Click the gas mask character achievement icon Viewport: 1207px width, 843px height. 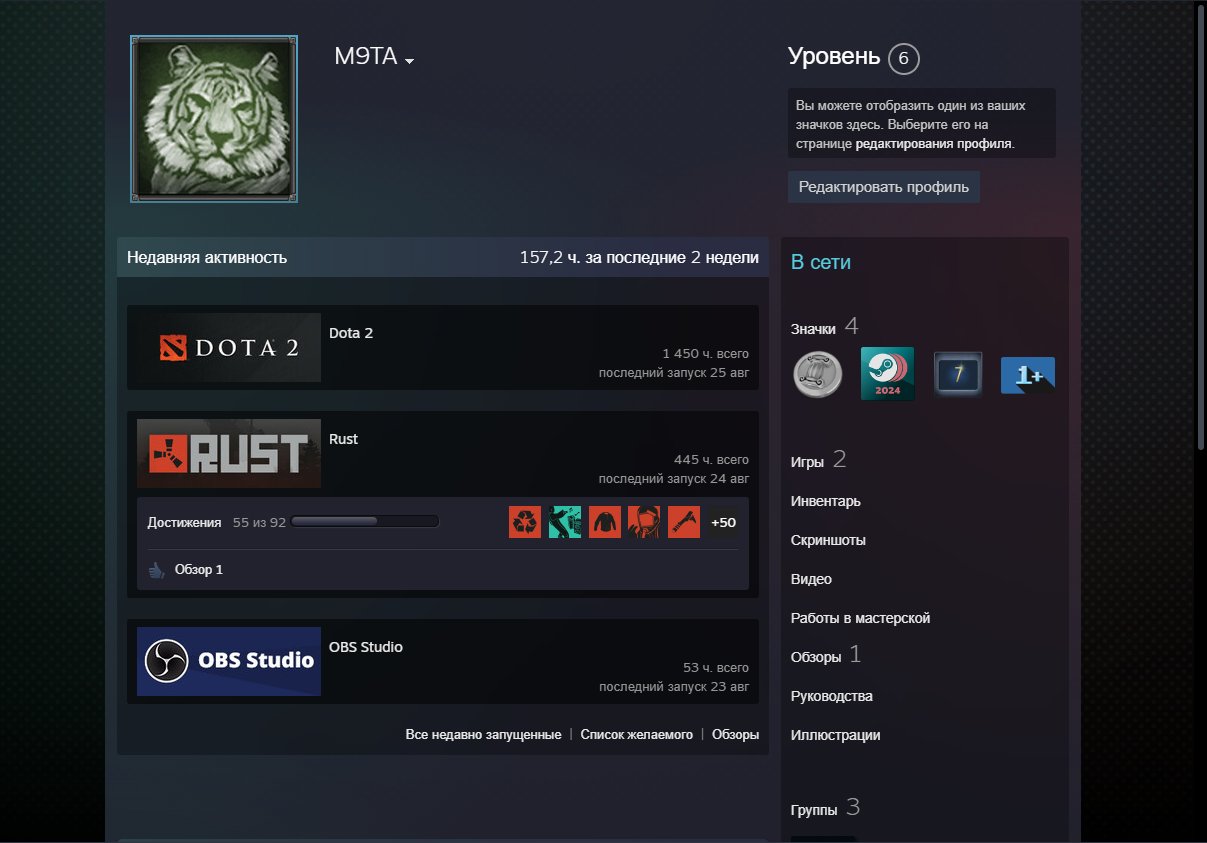[644, 522]
